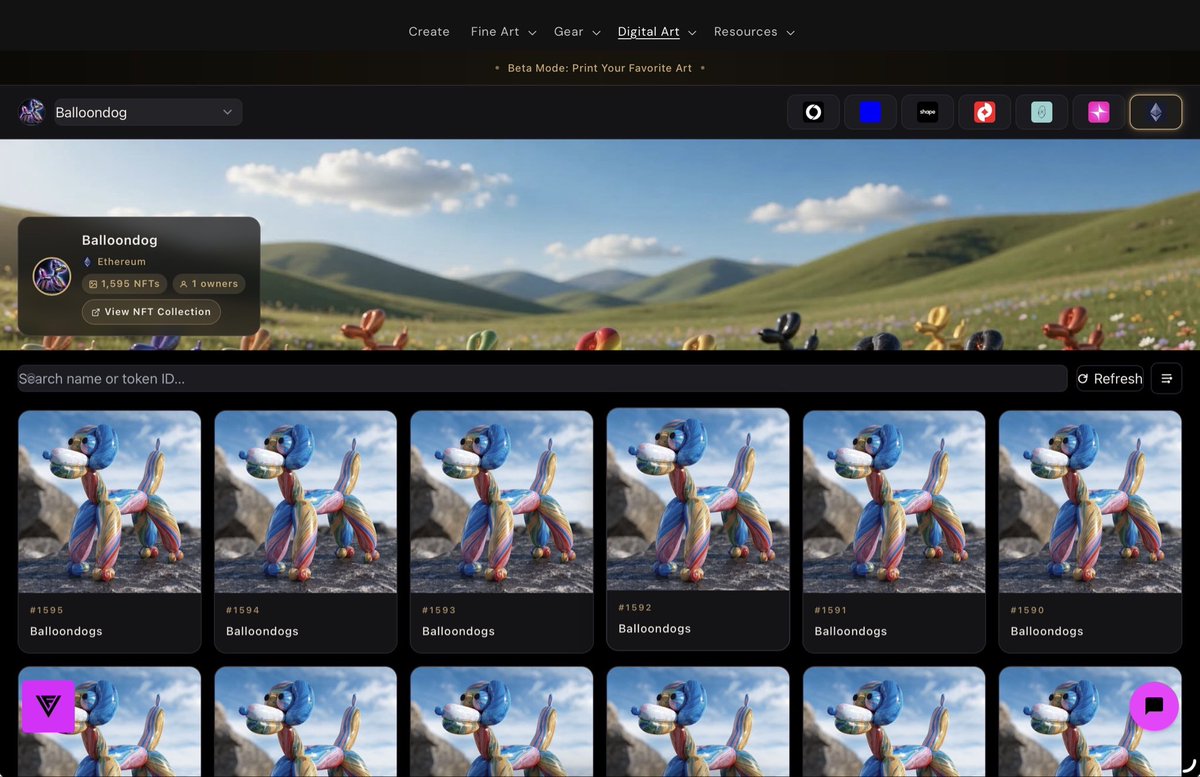The height and width of the screenshot is (777, 1200).
Task: Select the solid blue square chain button
Action: pyautogui.click(x=870, y=112)
